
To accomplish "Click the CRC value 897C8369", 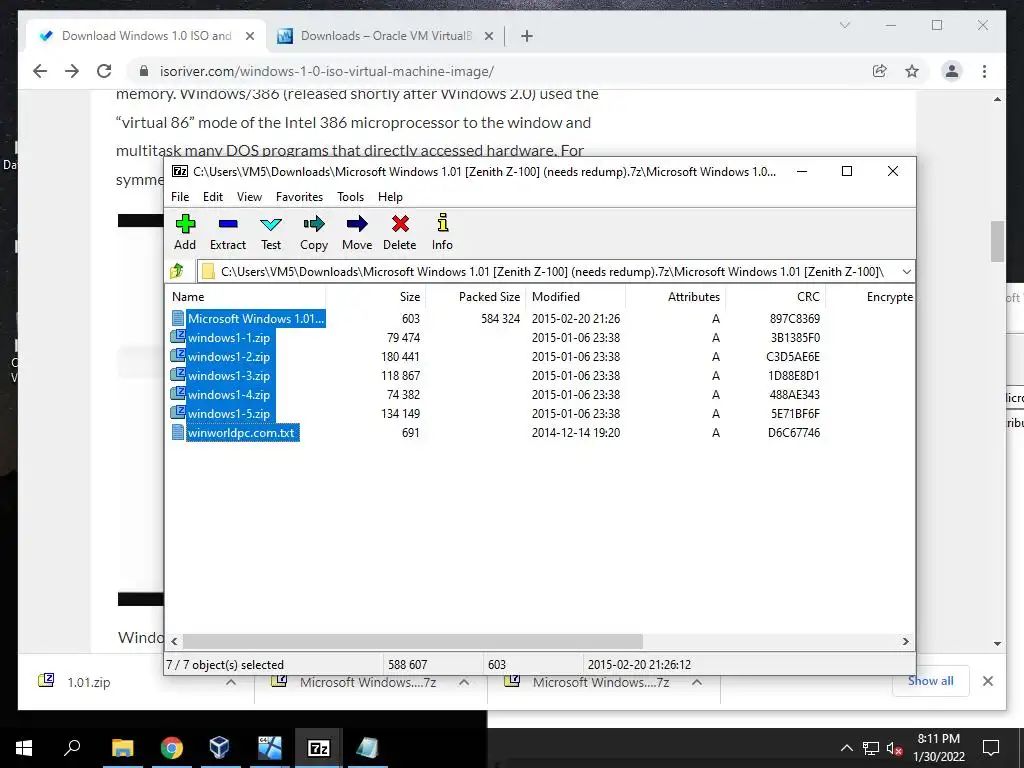I will [x=794, y=319].
